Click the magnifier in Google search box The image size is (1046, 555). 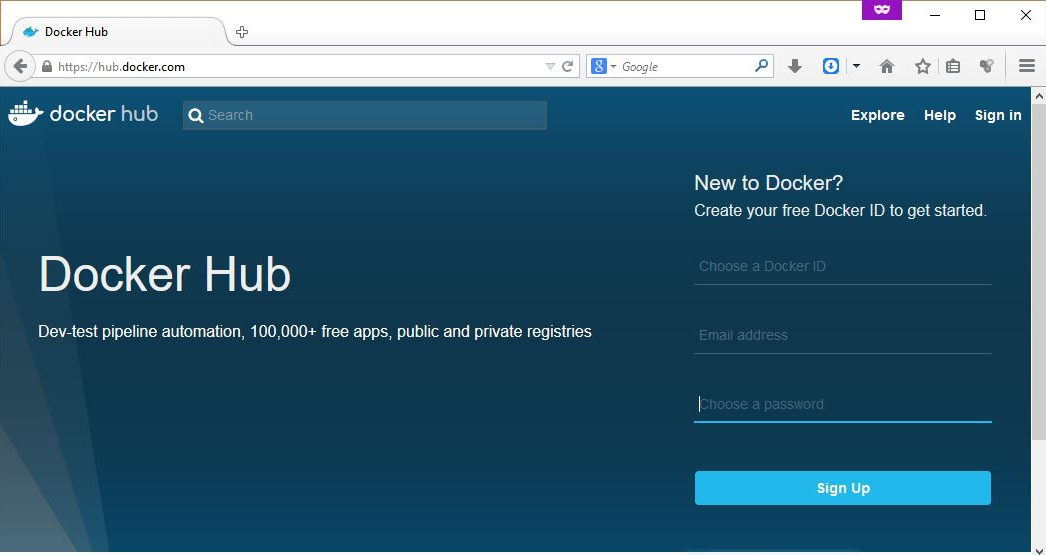point(762,67)
